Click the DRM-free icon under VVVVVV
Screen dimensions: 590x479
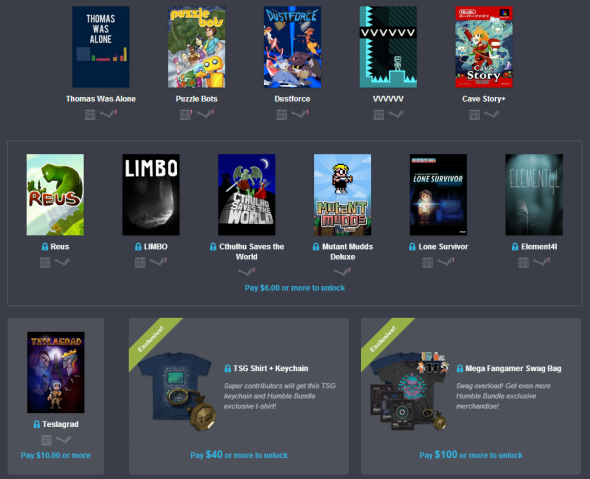pos(379,114)
